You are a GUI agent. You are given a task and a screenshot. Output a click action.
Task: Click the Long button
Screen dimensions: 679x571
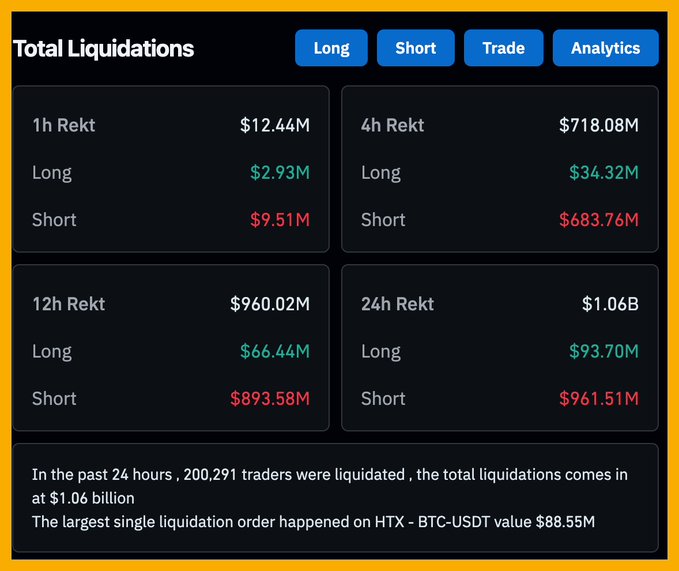pyautogui.click(x=331, y=48)
